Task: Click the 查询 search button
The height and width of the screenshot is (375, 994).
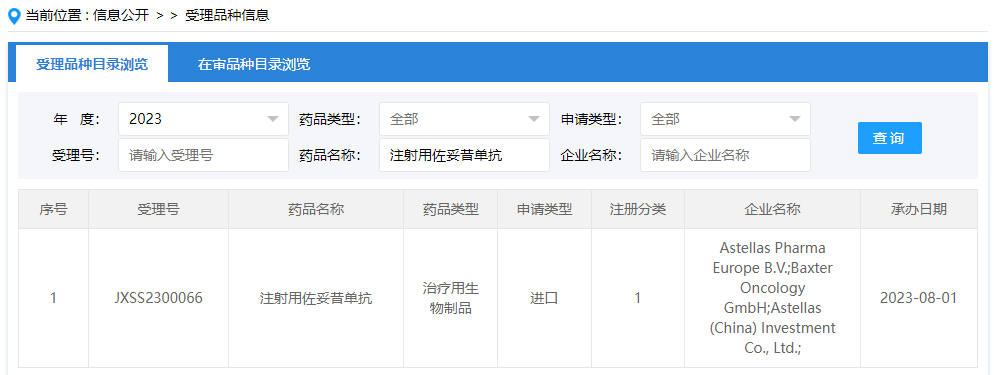Action: (x=889, y=138)
